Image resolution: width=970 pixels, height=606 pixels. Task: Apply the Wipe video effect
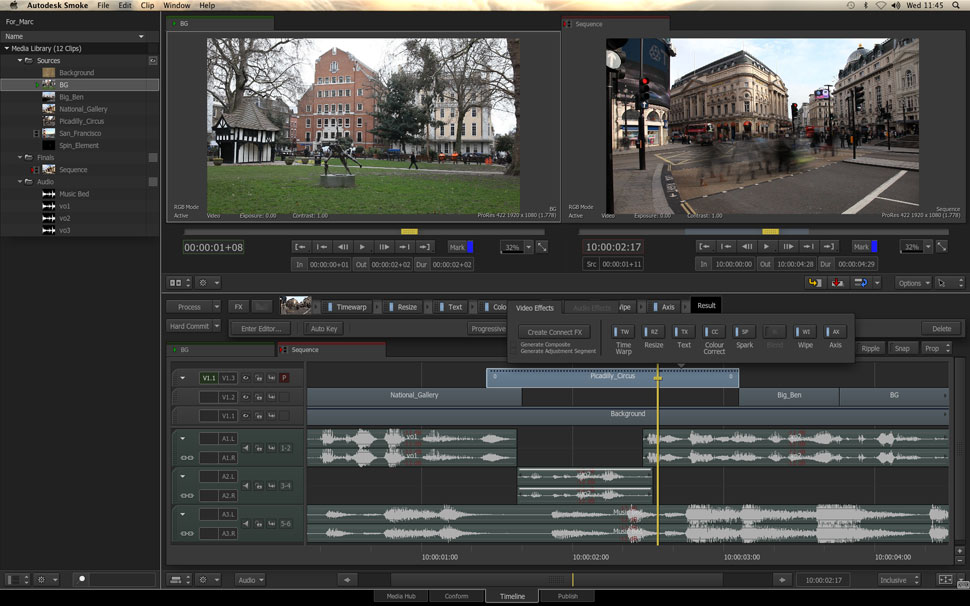click(x=805, y=331)
